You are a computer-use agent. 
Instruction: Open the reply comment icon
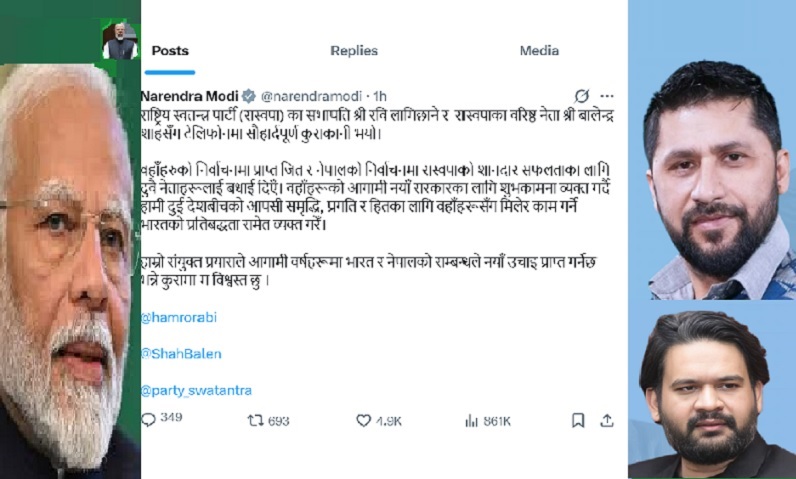click(148, 420)
